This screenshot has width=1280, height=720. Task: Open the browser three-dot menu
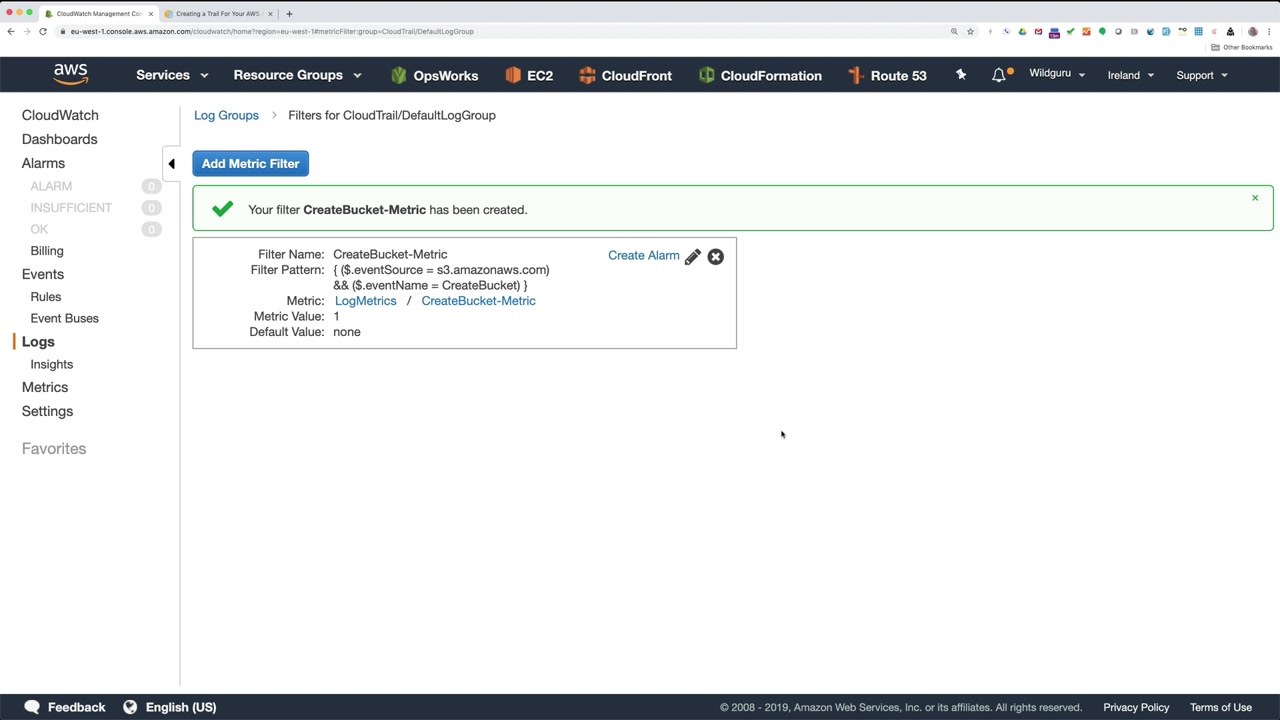tap(1269, 31)
